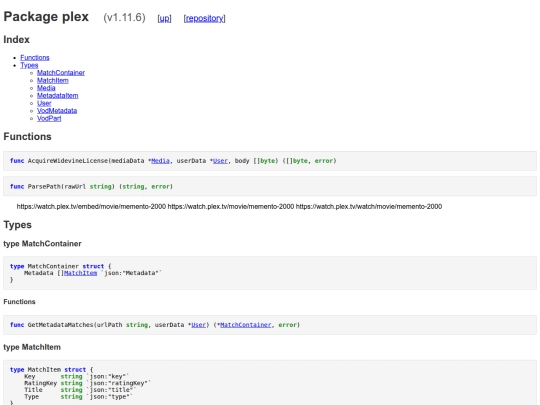Image resolution: width=540 pixels, height=405 pixels.
Task: Open VodPart index entry
Action: point(49,118)
